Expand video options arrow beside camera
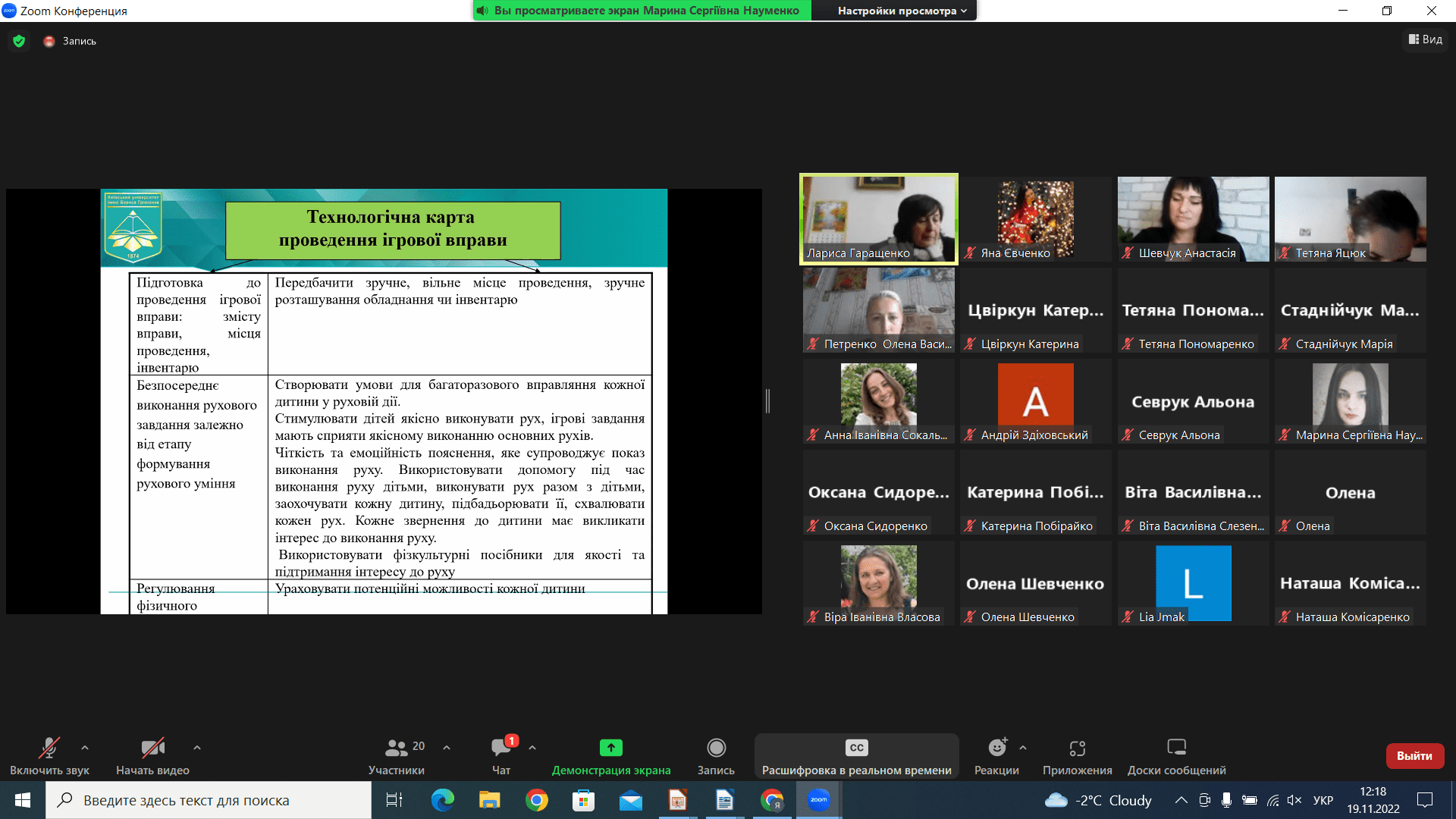Image resolution: width=1456 pixels, height=819 pixels. [197, 748]
